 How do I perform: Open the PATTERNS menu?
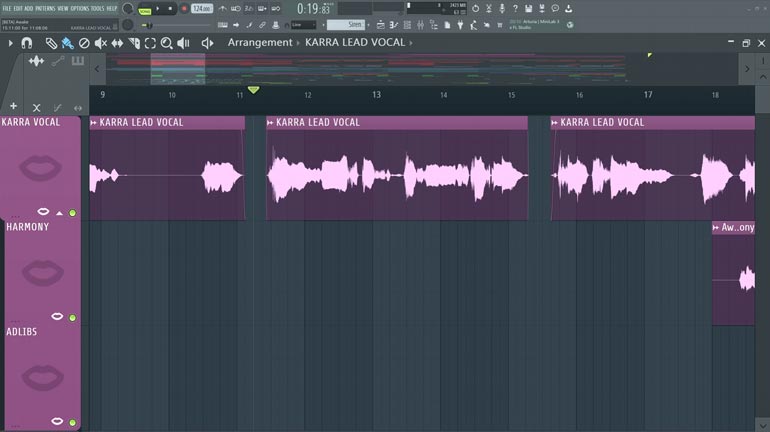[x=46, y=8]
